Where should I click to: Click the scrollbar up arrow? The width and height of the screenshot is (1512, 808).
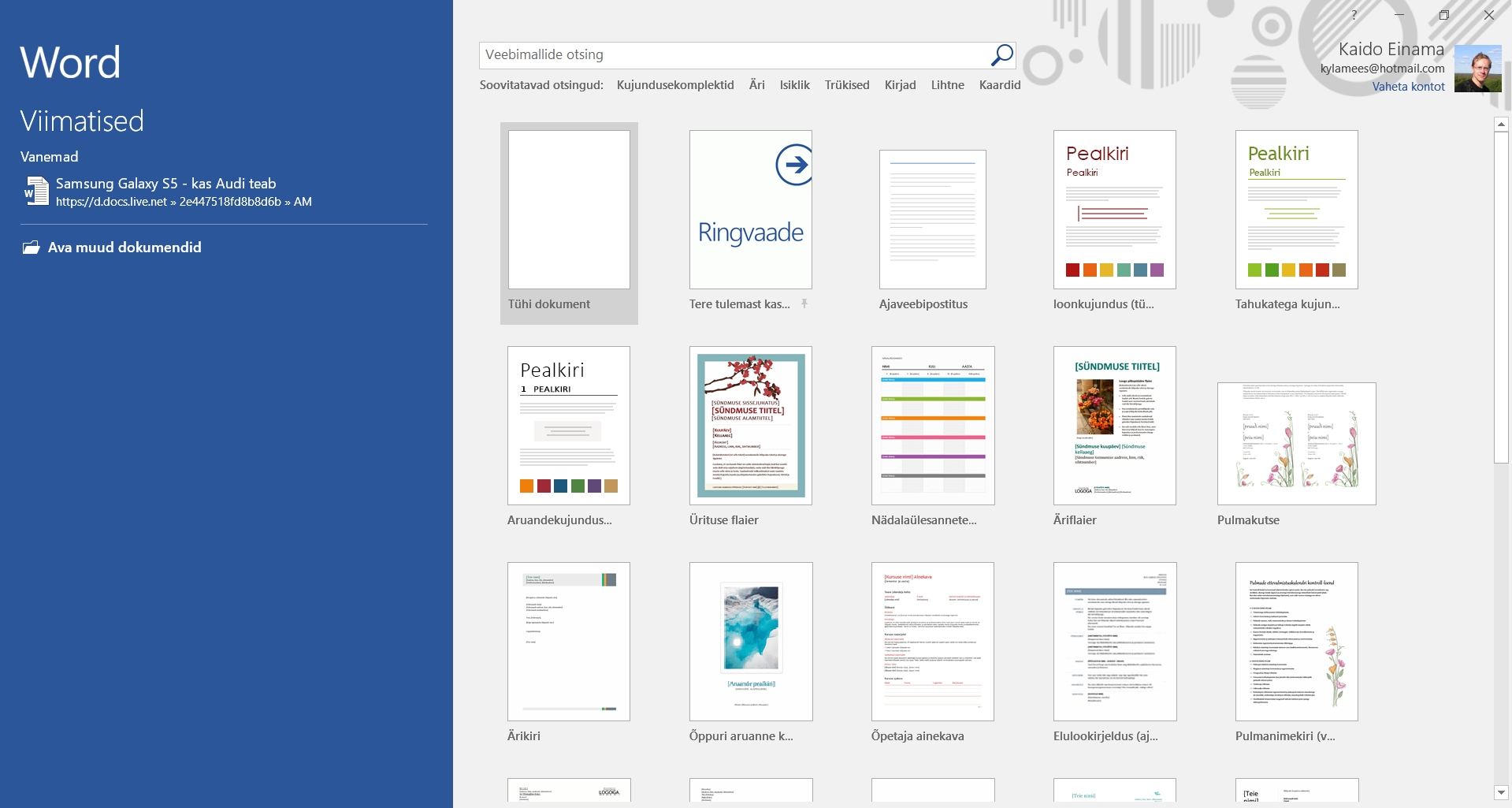click(x=1501, y=125)
